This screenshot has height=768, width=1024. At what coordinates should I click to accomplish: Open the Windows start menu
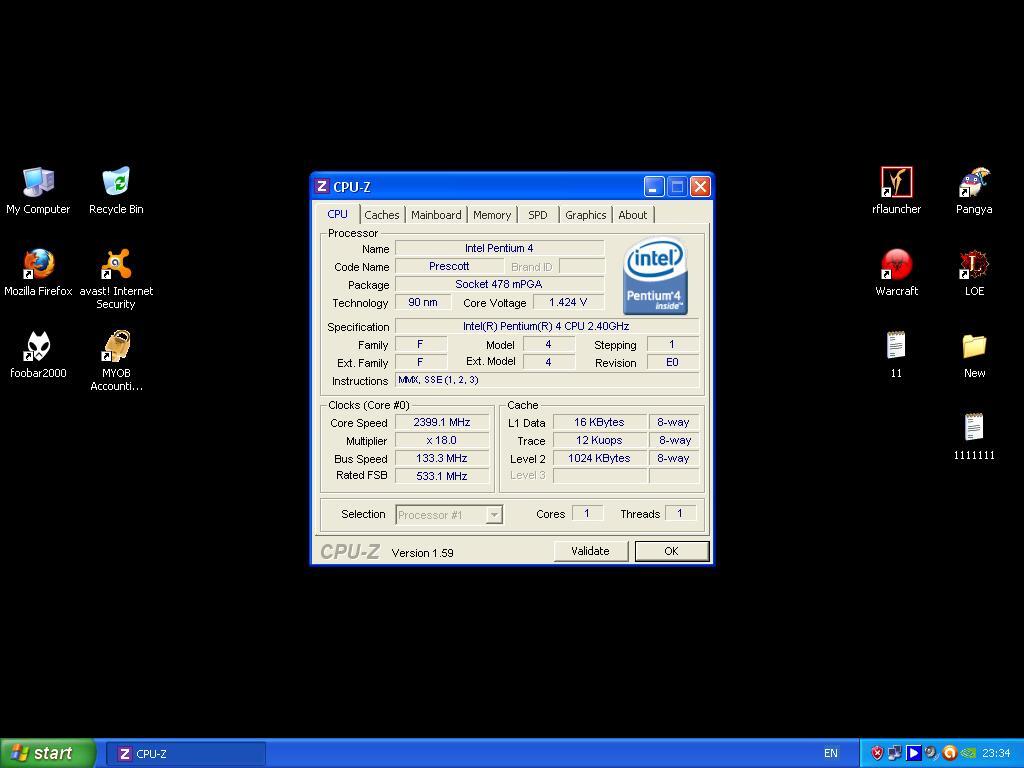pos(48,753)
